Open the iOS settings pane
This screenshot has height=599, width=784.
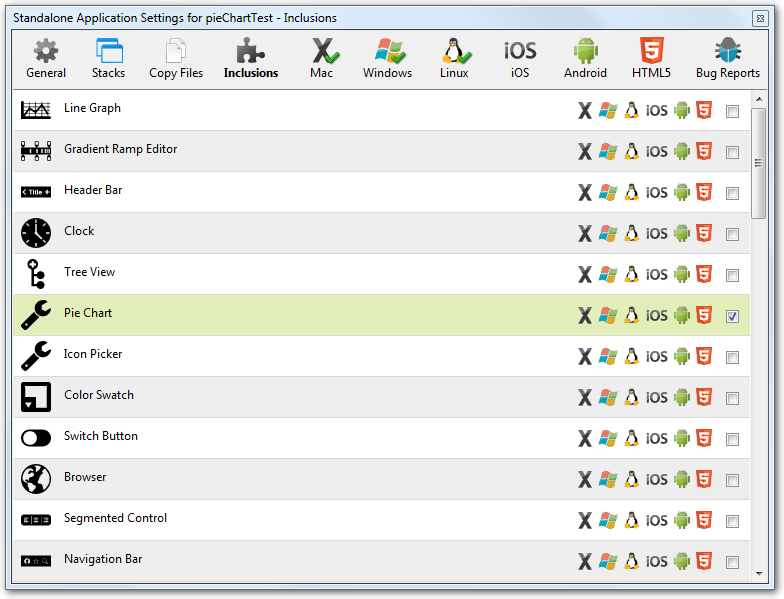pos(520,58)
